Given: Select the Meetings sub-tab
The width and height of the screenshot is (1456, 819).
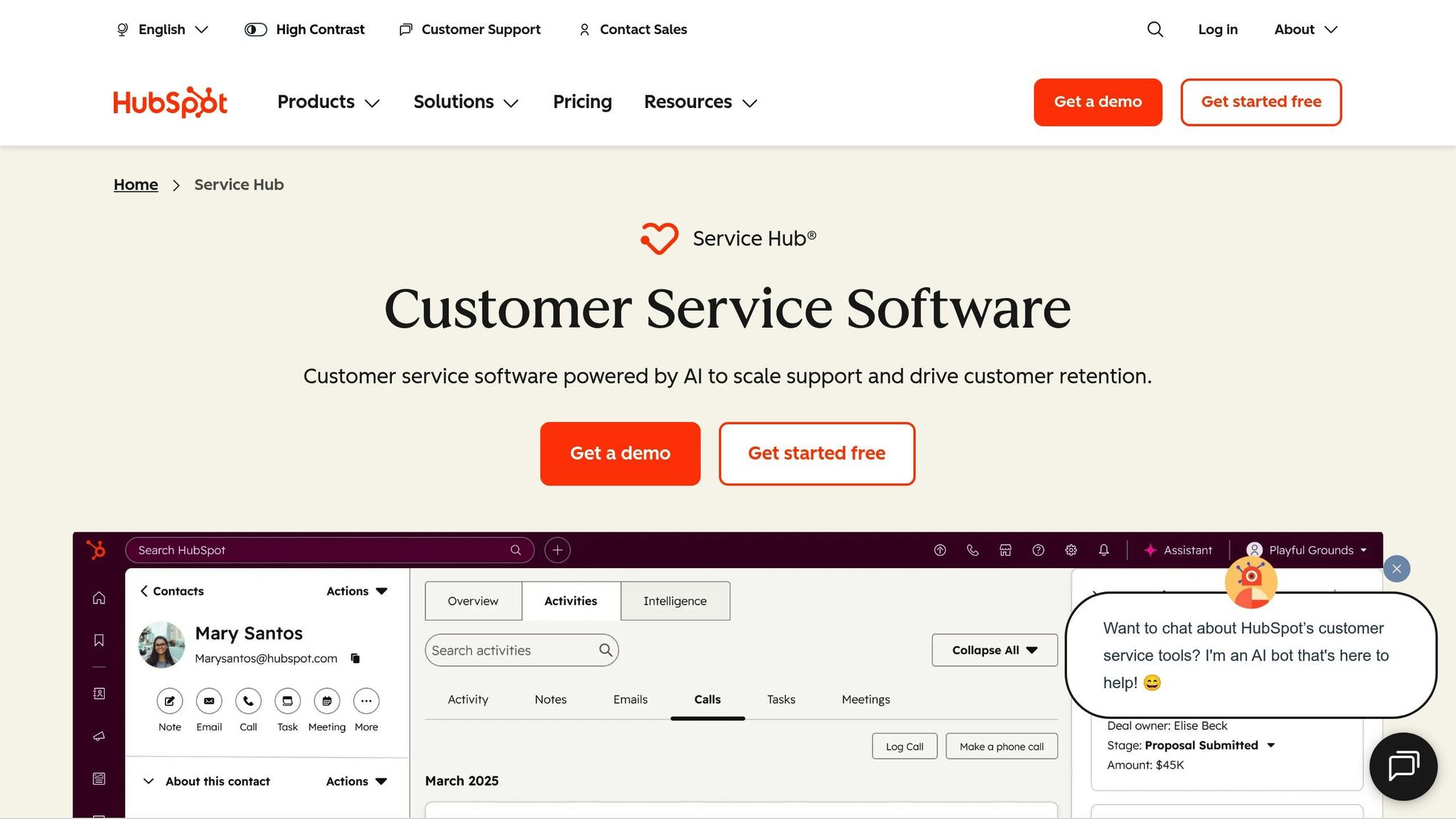Looking at the screenshot, I should coord(866,700).
